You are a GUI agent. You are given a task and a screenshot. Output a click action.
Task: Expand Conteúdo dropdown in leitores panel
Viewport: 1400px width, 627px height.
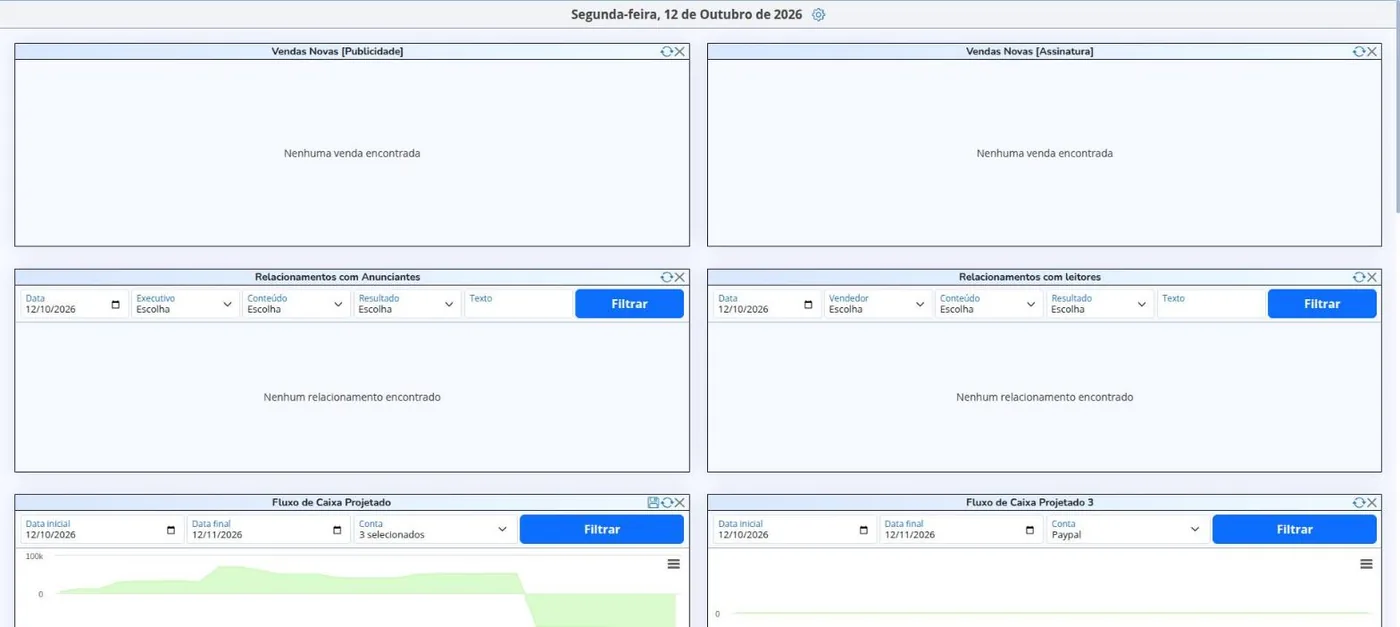pyautogui.click(x=989, y=304)
